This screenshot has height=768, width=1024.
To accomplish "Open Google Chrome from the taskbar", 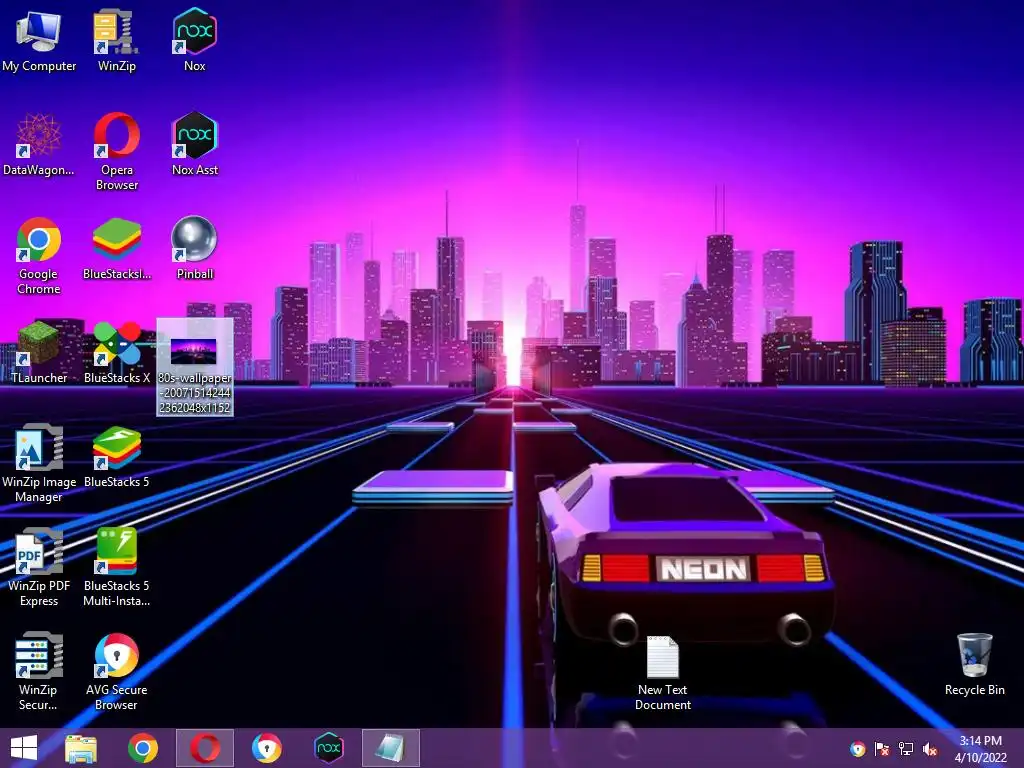I will point(142,748).
